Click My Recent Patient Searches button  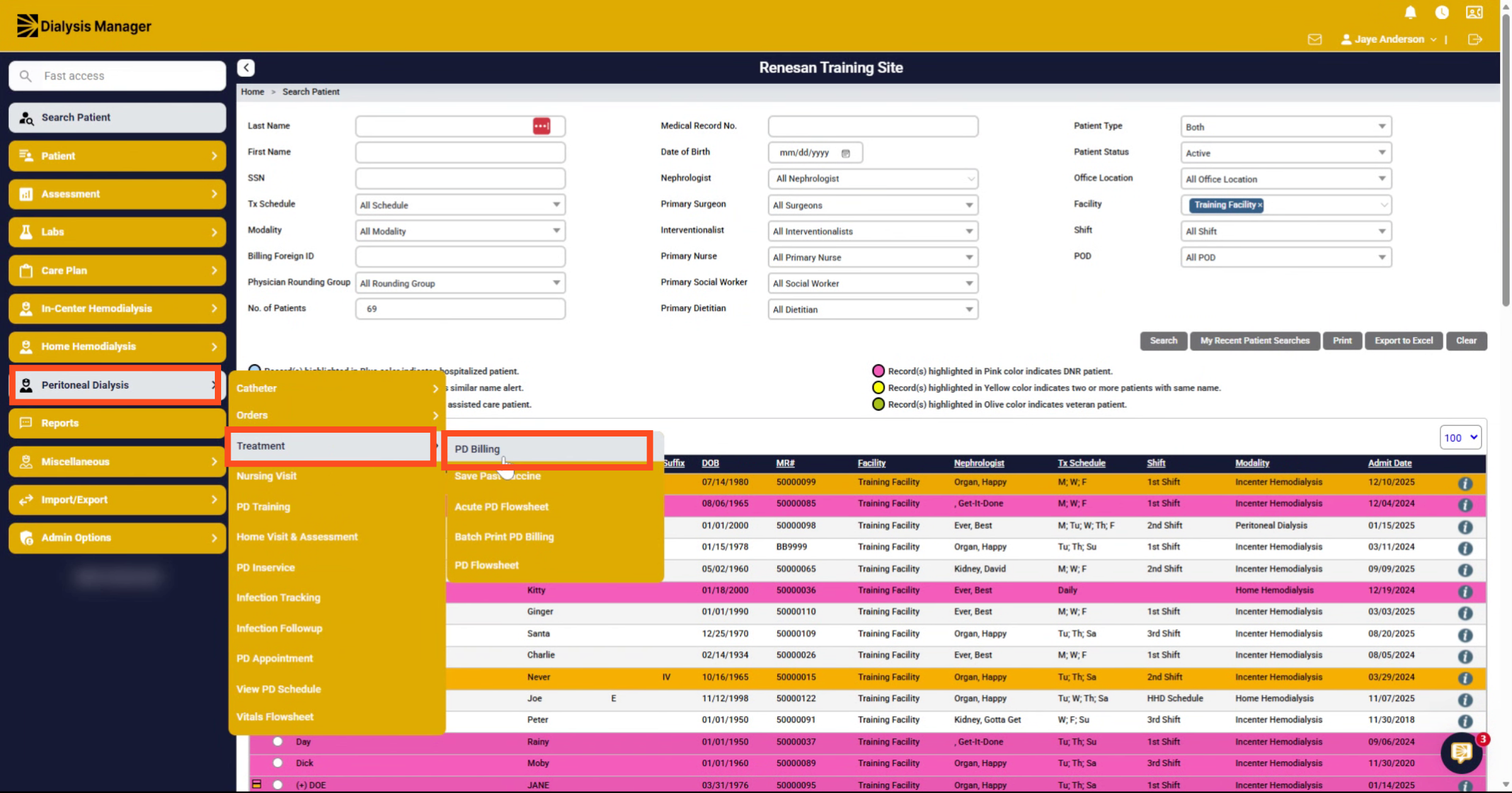(1254, 341)
